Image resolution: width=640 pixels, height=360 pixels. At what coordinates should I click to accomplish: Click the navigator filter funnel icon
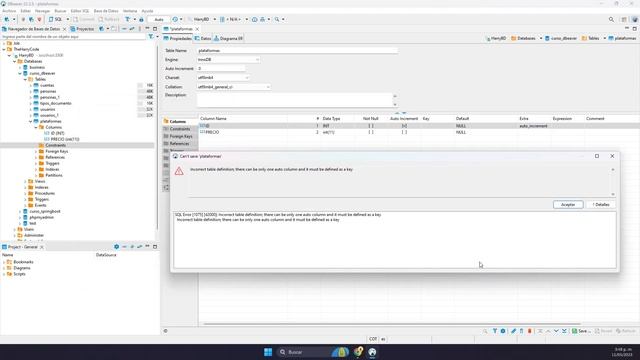[151, 37]
